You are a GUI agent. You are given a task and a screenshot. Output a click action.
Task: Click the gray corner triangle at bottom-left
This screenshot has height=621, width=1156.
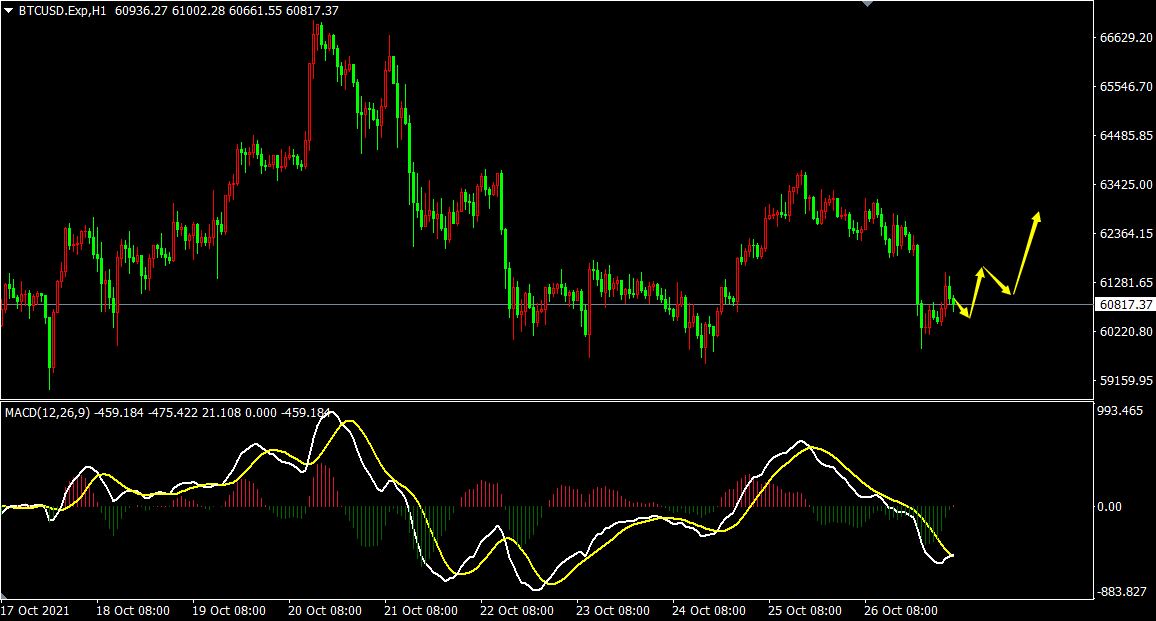point(3,594)
